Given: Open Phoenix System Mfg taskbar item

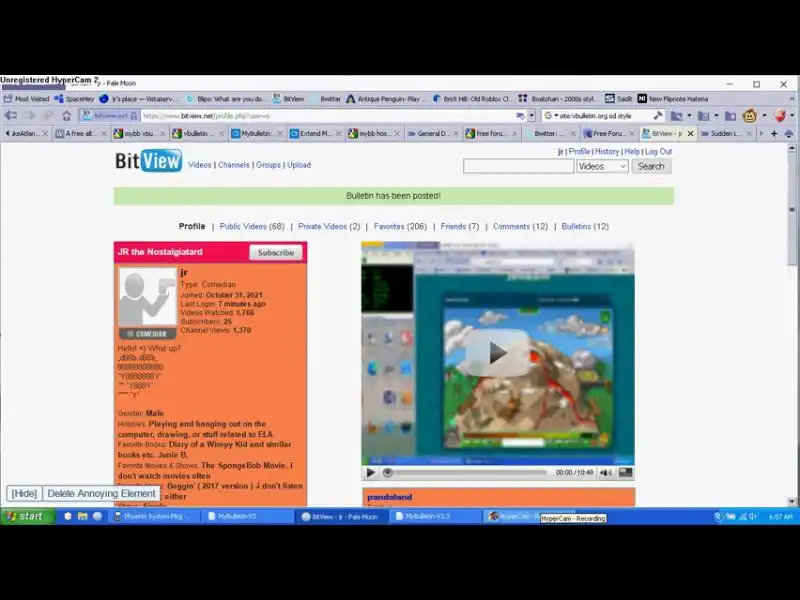Looking at the screenshot, I should coord(153,516).
